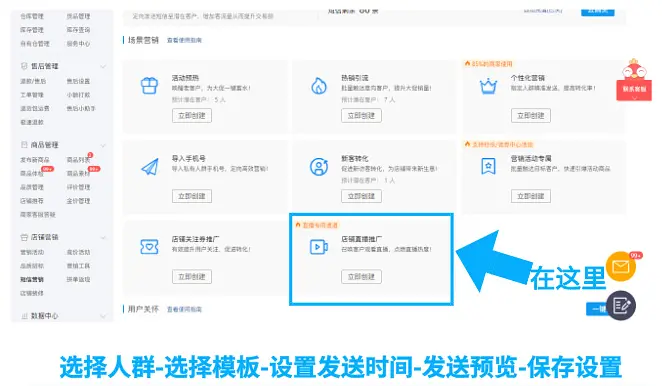Click the shop icon beside 店铺营销
This screenshot has width=662, height=386.
click(24, 237)
